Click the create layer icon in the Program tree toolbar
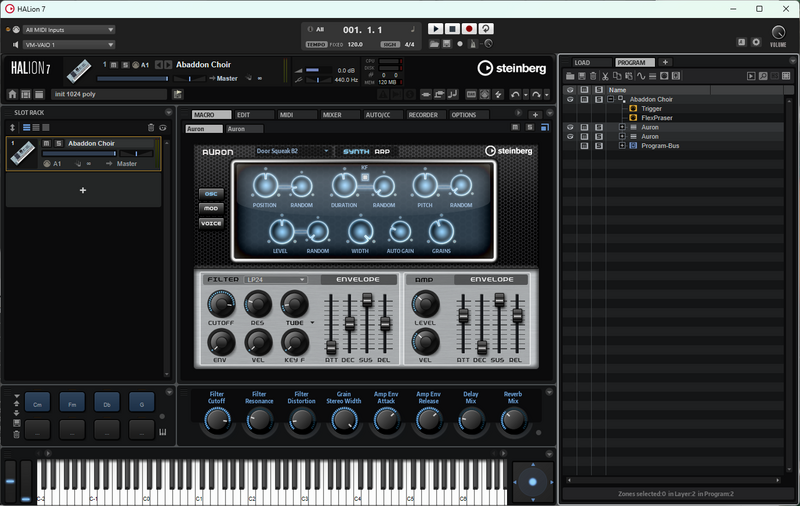Image resolution: width=800 pixels, height=506 pixels. pos(653,76)
